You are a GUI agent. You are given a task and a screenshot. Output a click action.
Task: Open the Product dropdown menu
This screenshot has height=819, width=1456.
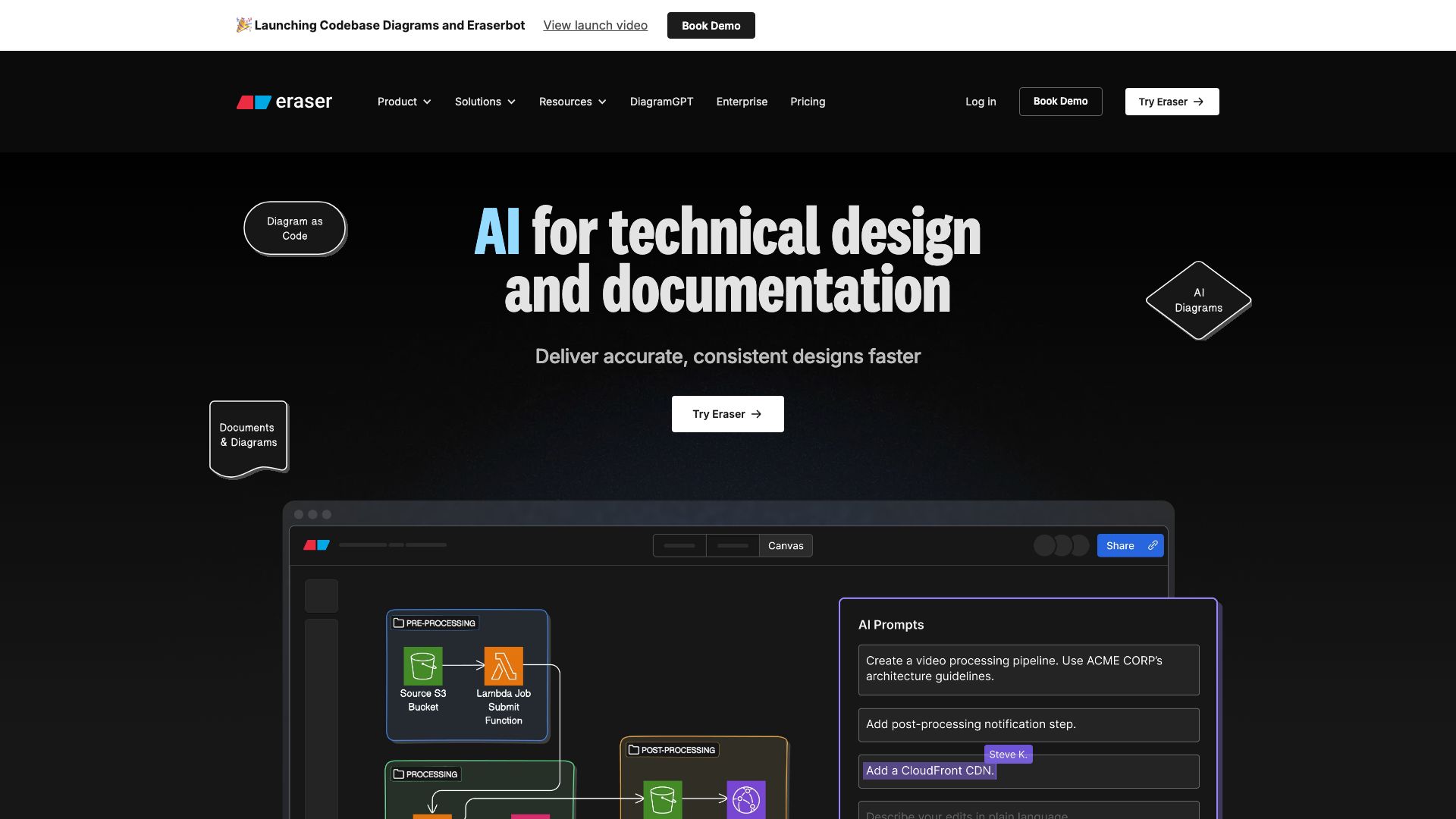pyautogui.click(x=403, y=101)
